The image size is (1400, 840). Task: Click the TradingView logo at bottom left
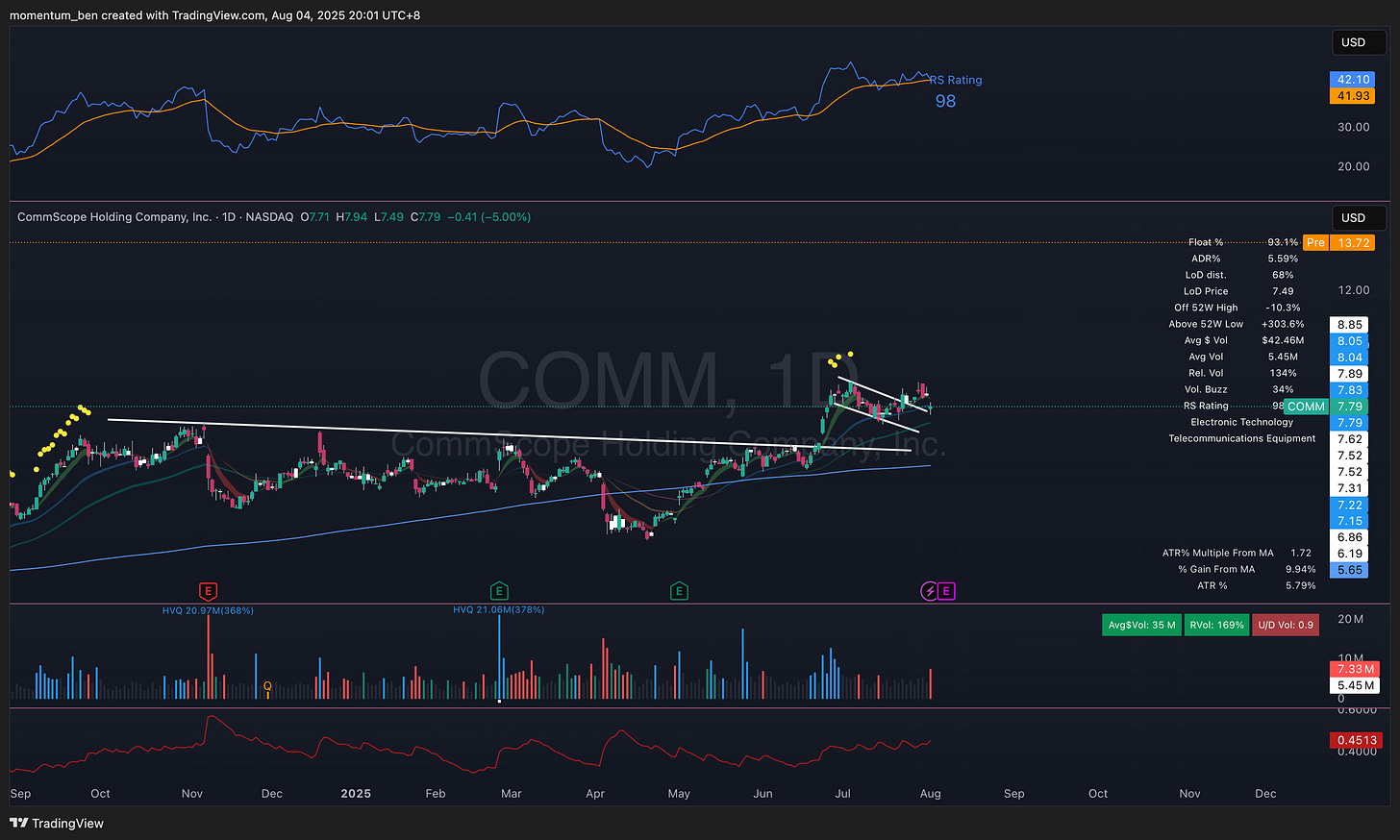click(x=57, y=823)
